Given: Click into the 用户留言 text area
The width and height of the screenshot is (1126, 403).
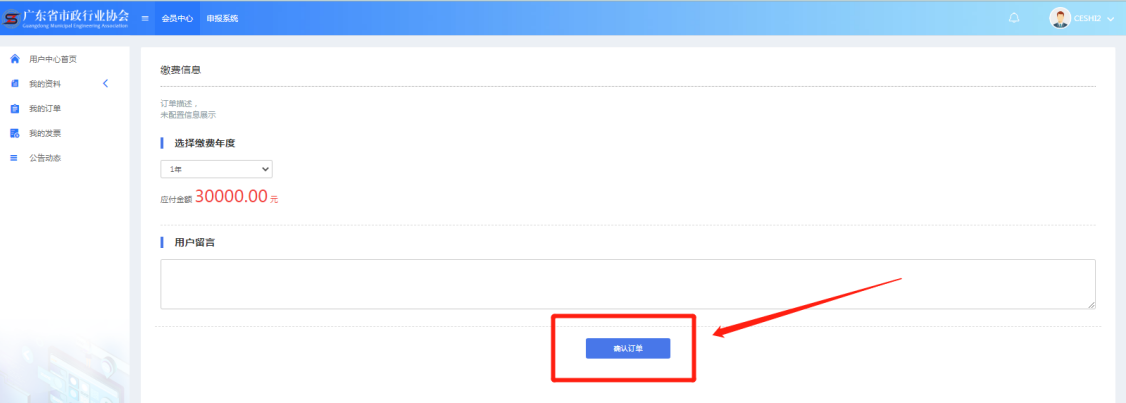Looking at the screenshot, I should click(628, 284).
